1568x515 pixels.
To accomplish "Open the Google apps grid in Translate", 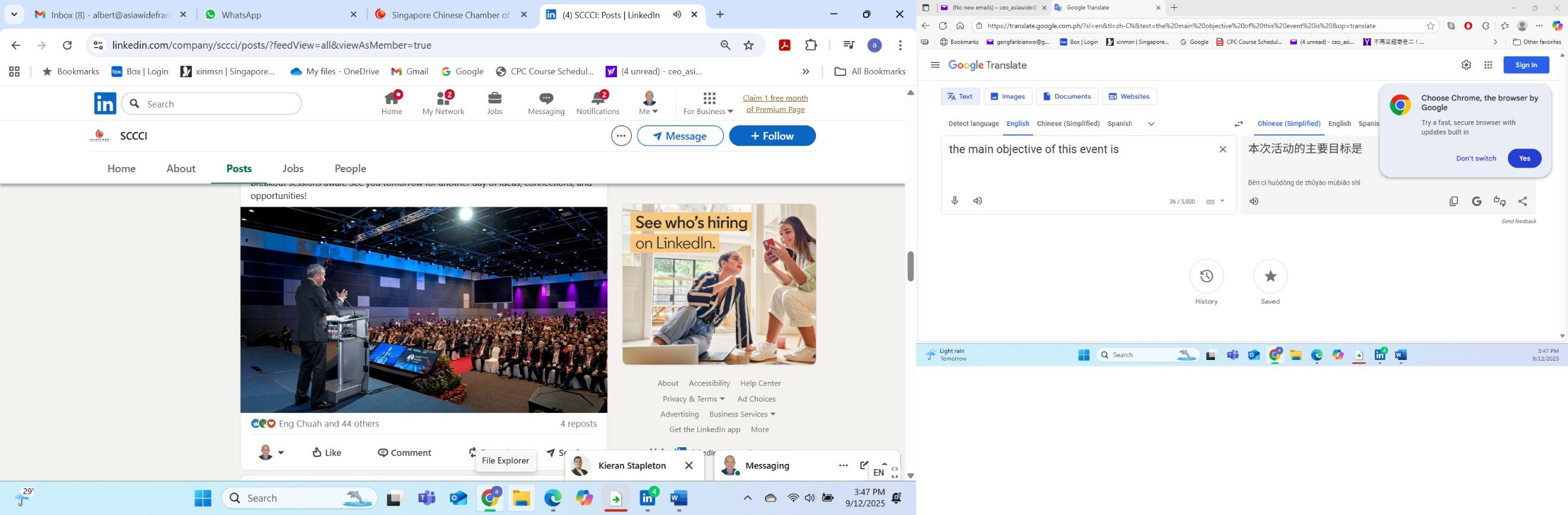I will tap(1488, 65).
